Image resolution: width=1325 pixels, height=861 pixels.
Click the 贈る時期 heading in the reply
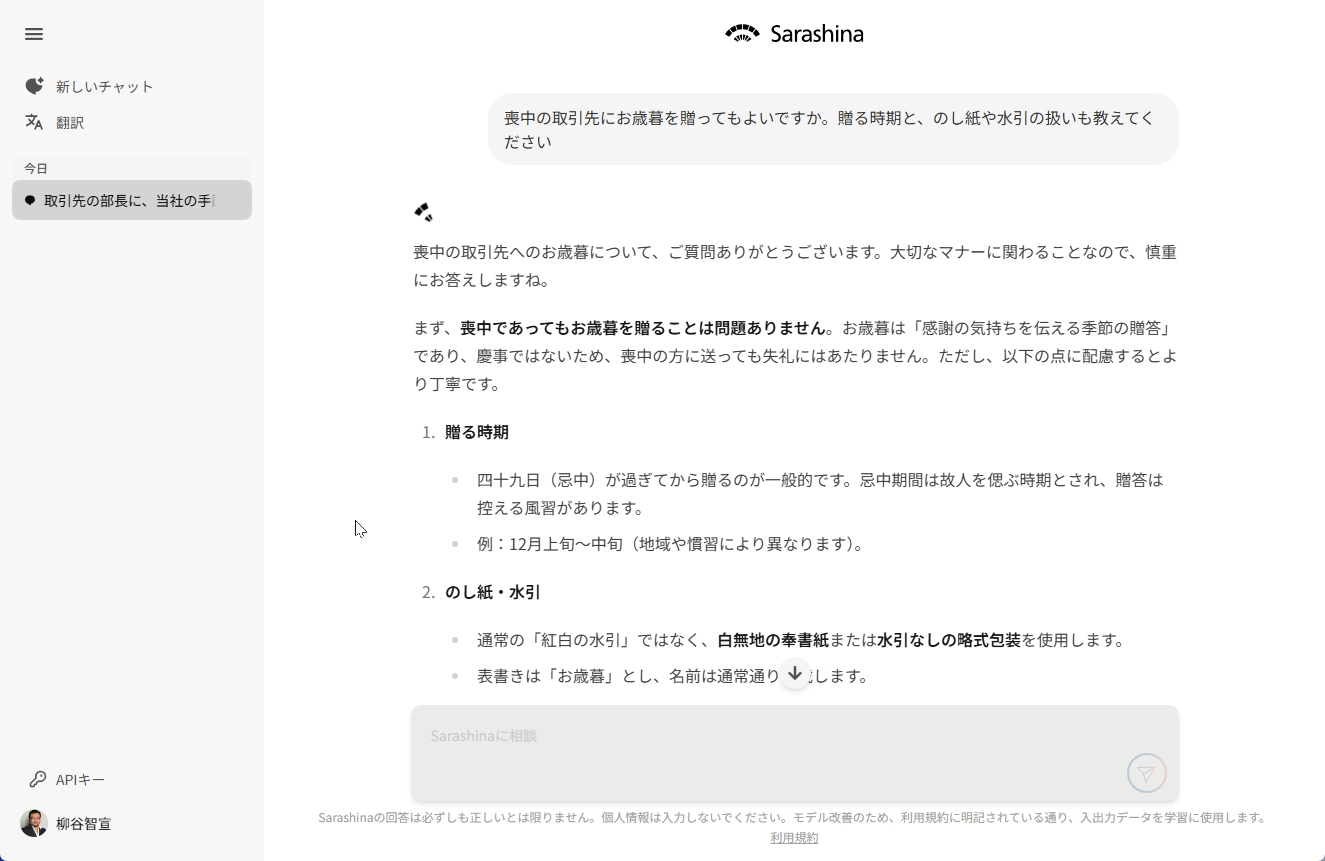pos(477,432)
